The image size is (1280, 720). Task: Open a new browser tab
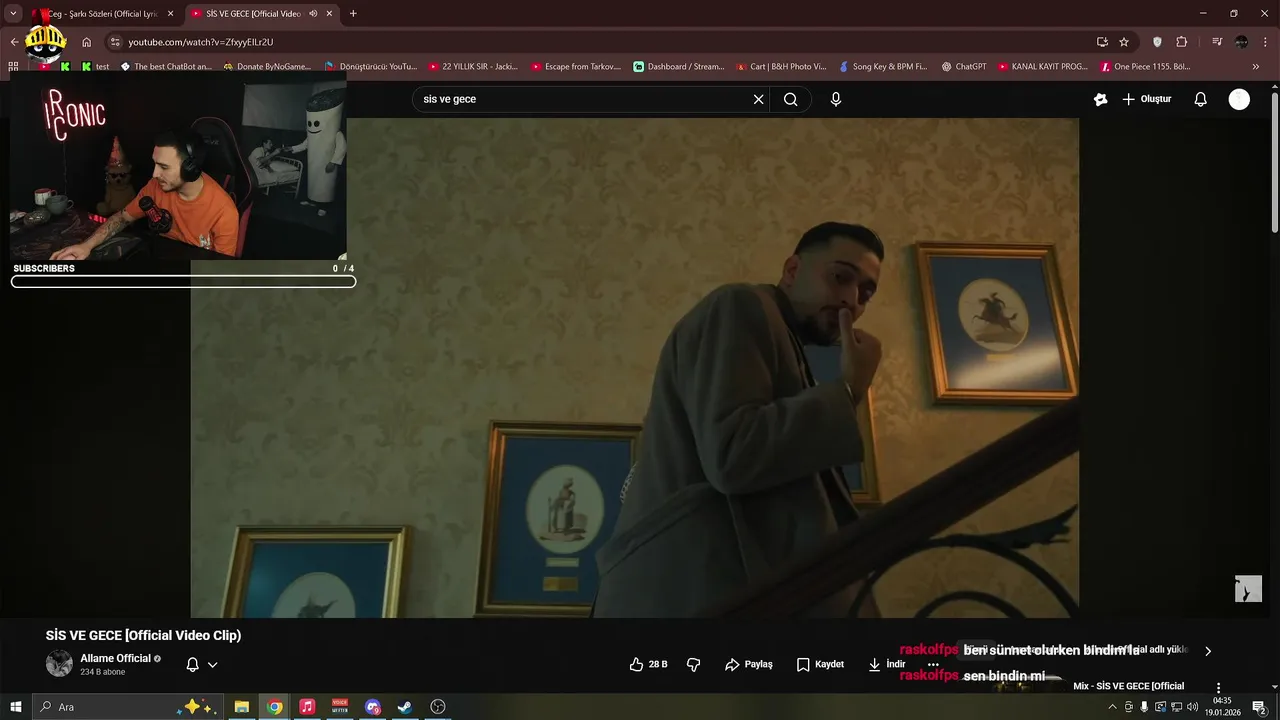353,14
